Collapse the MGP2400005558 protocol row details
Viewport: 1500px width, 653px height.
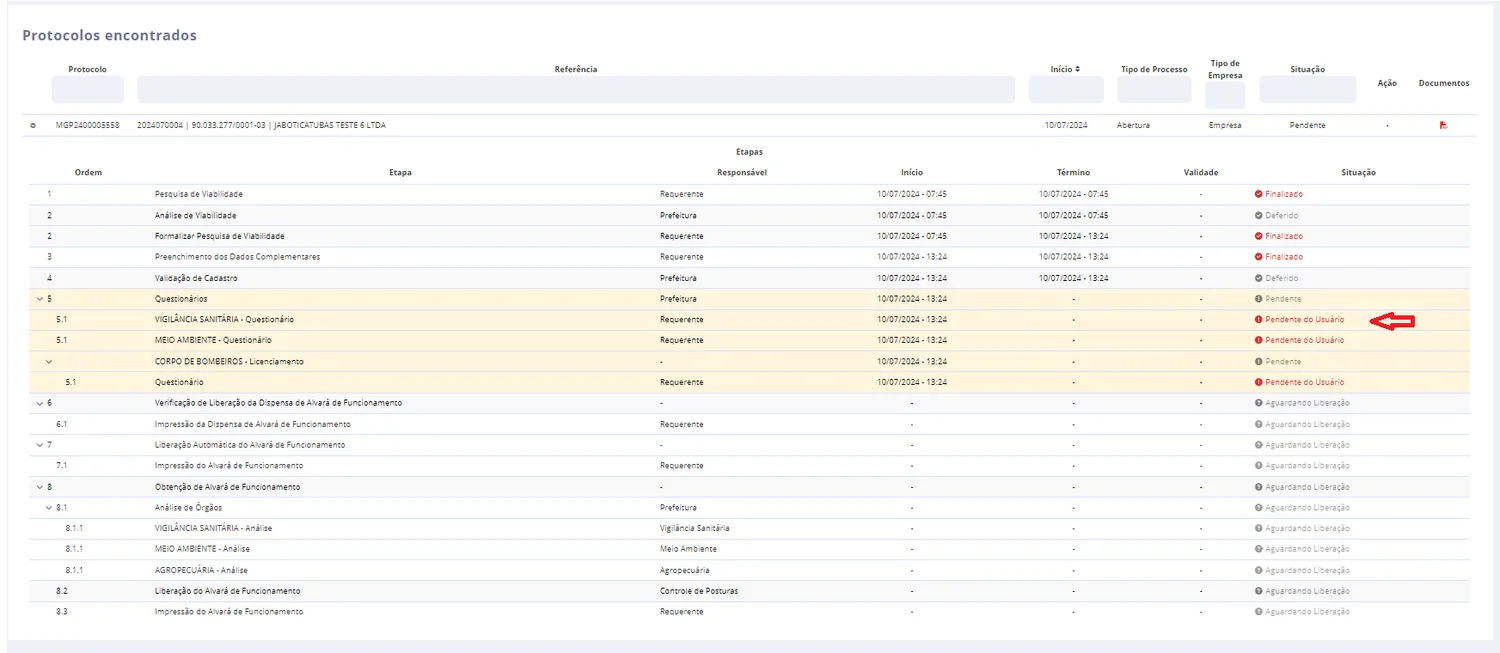point(33,125)
